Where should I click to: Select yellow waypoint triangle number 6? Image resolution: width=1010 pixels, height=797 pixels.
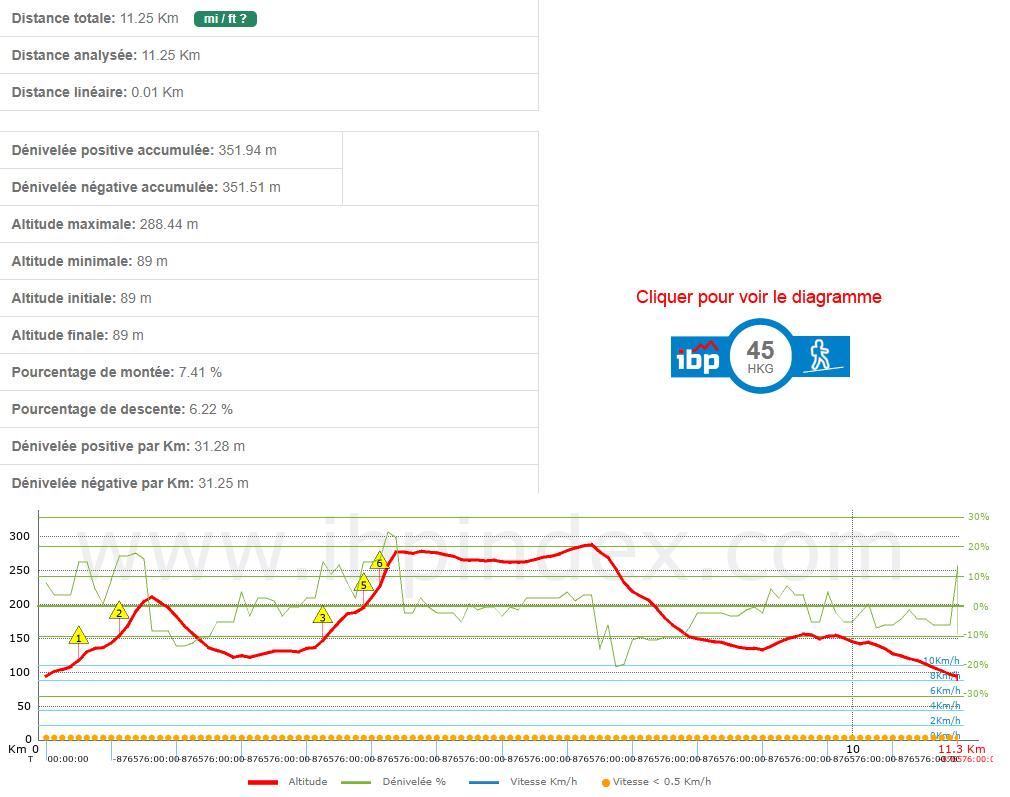click(379, 561)
